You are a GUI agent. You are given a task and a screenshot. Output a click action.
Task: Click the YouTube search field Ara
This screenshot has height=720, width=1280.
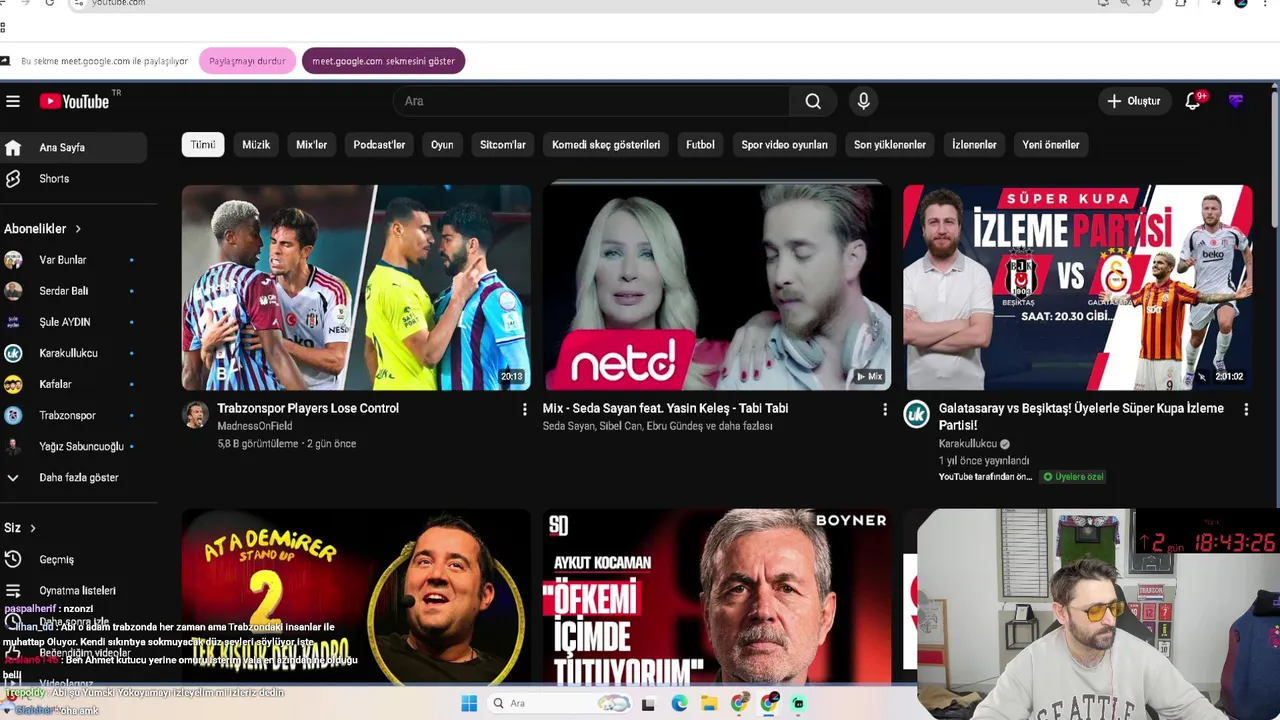point(592,101)
